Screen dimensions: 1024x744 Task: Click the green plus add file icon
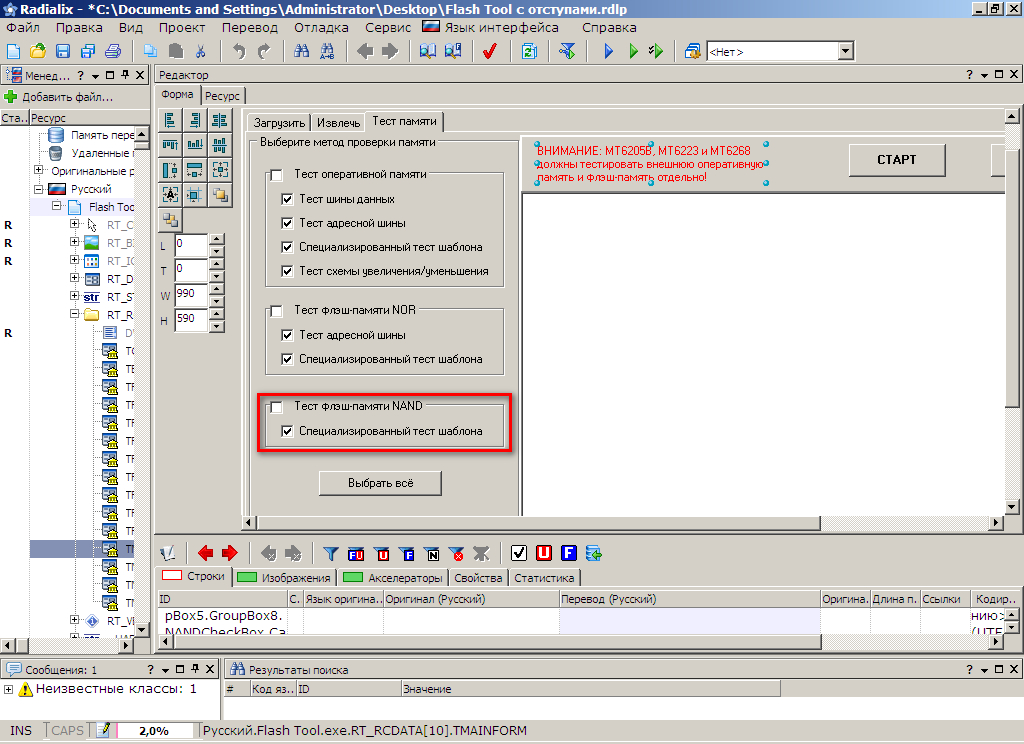(11, 97)
